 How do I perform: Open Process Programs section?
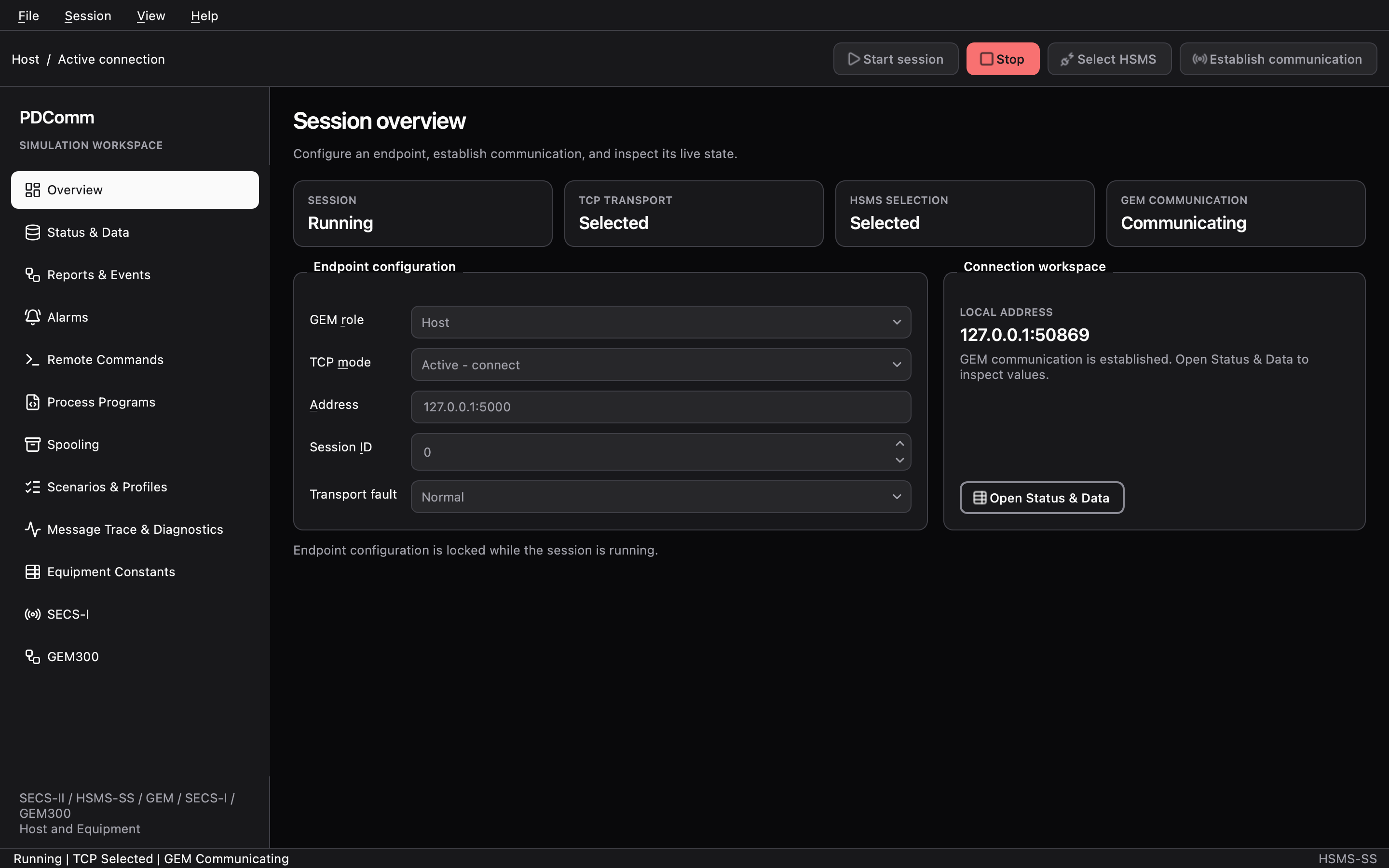pyautogui.click(x=135, y=403)
